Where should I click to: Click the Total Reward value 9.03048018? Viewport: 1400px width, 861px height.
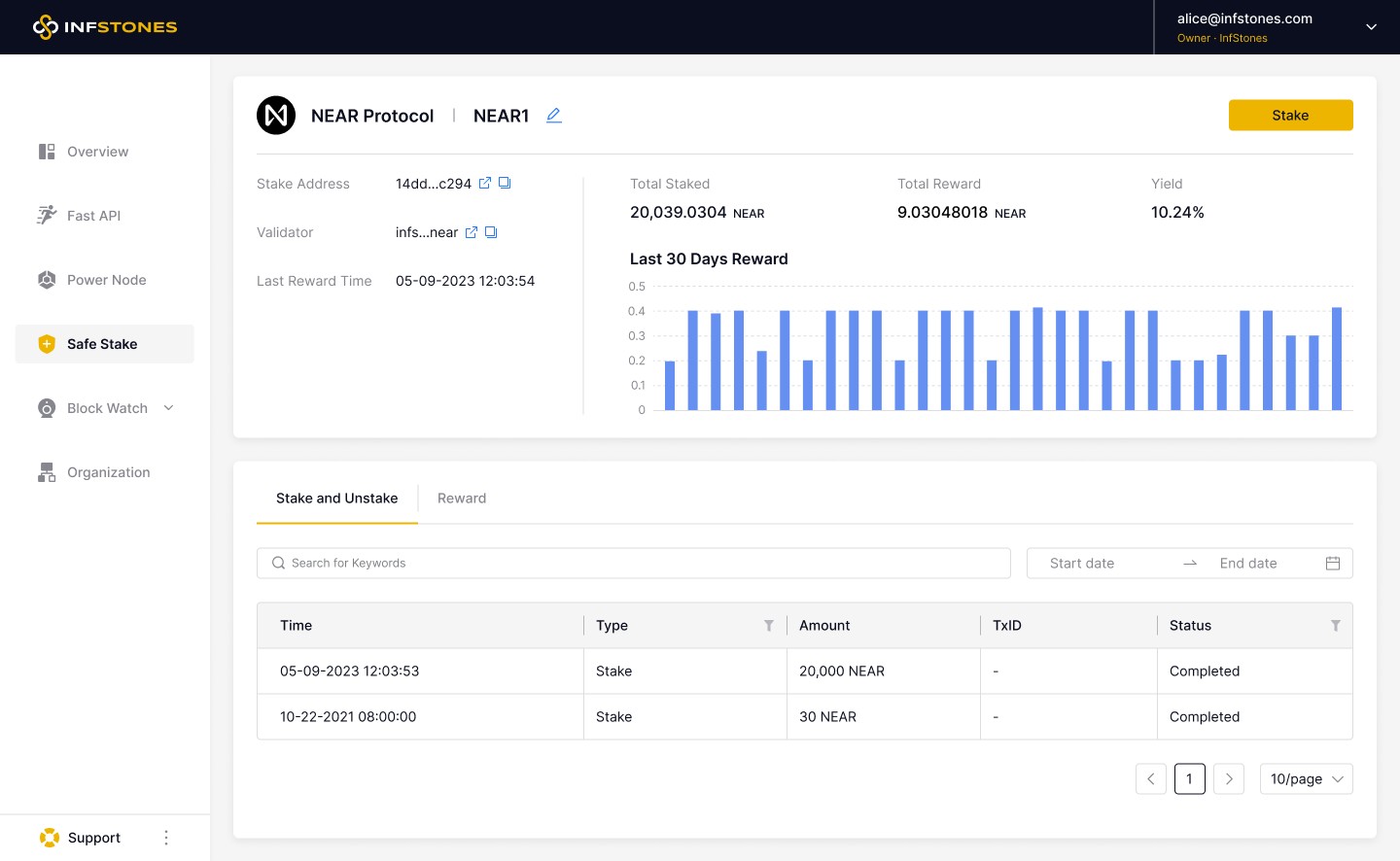point(943,213)
